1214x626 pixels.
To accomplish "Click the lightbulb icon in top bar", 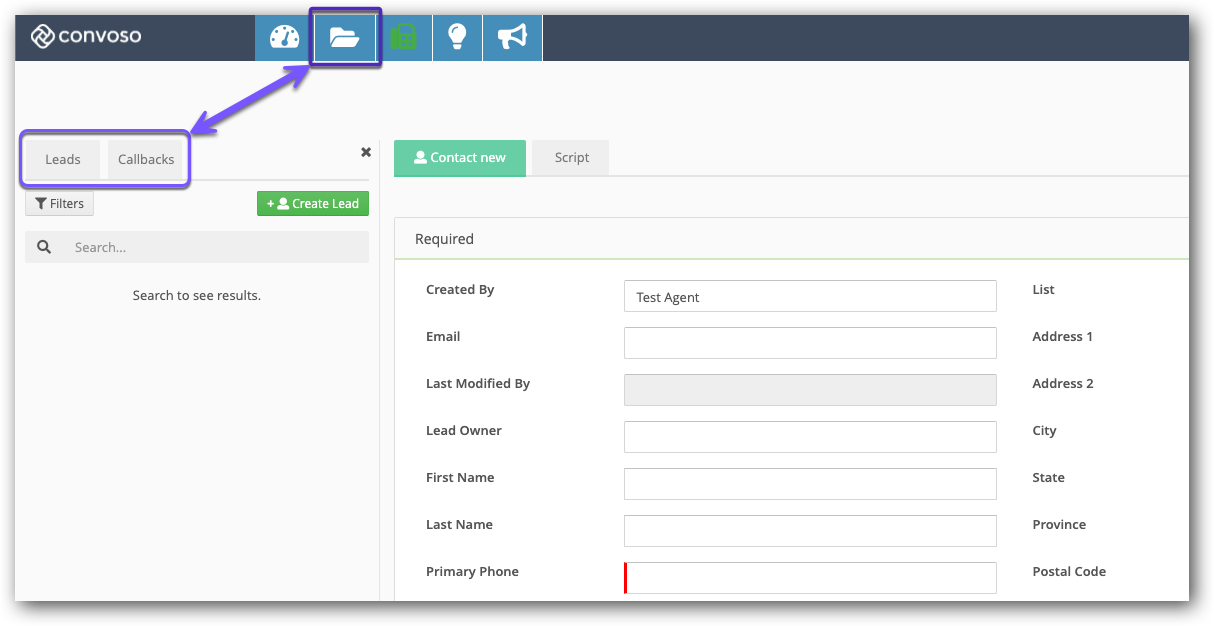I will point(457,38).
